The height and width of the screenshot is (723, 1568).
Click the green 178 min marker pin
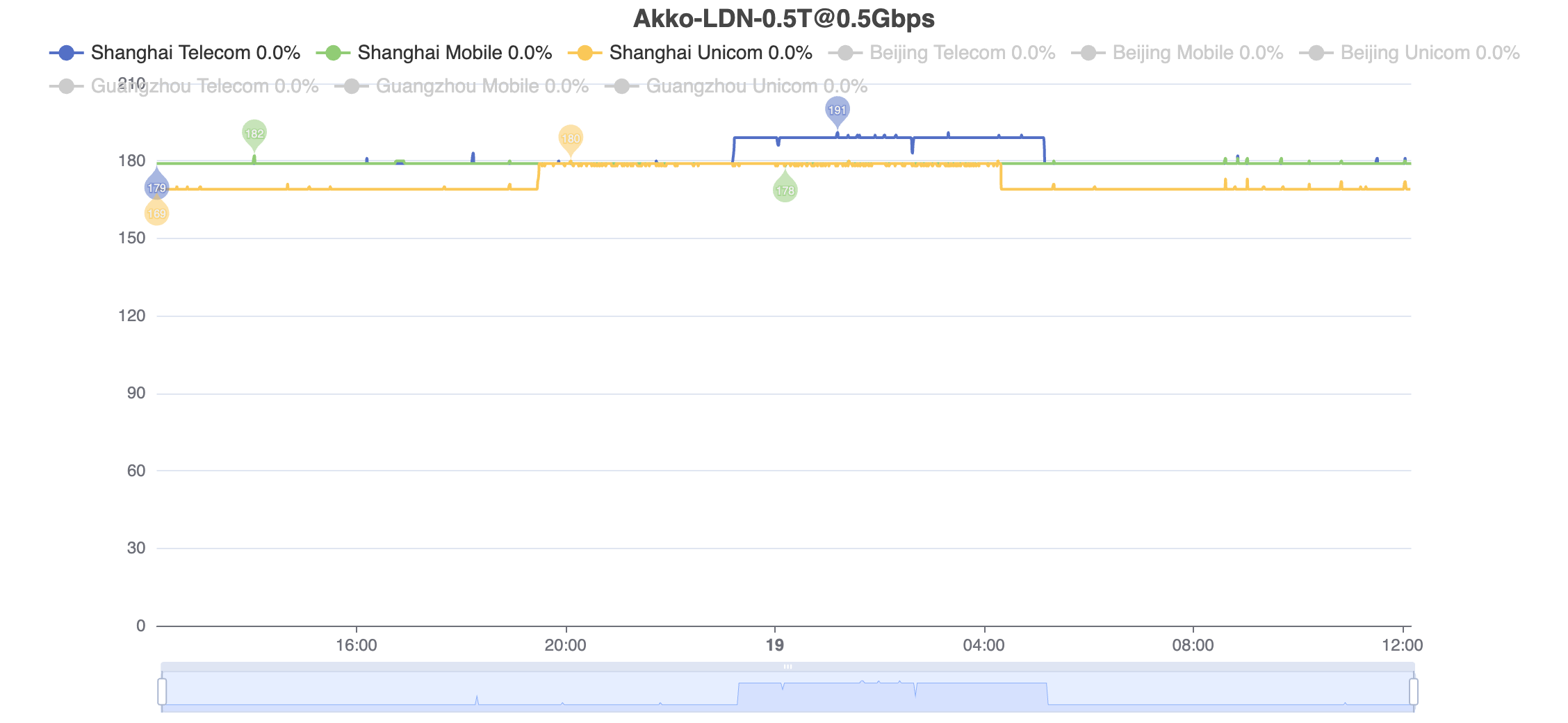785,190
